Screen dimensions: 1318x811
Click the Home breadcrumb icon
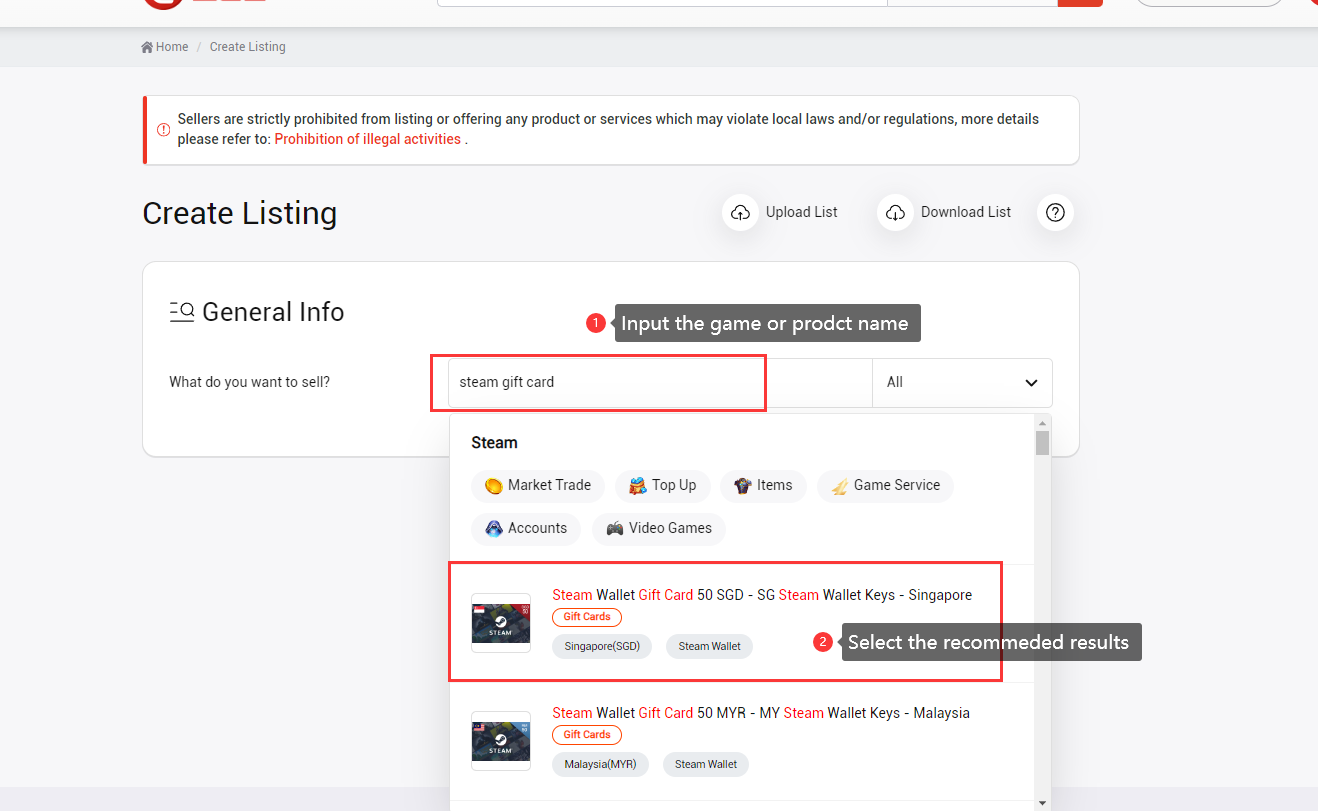tap(147, 47)
